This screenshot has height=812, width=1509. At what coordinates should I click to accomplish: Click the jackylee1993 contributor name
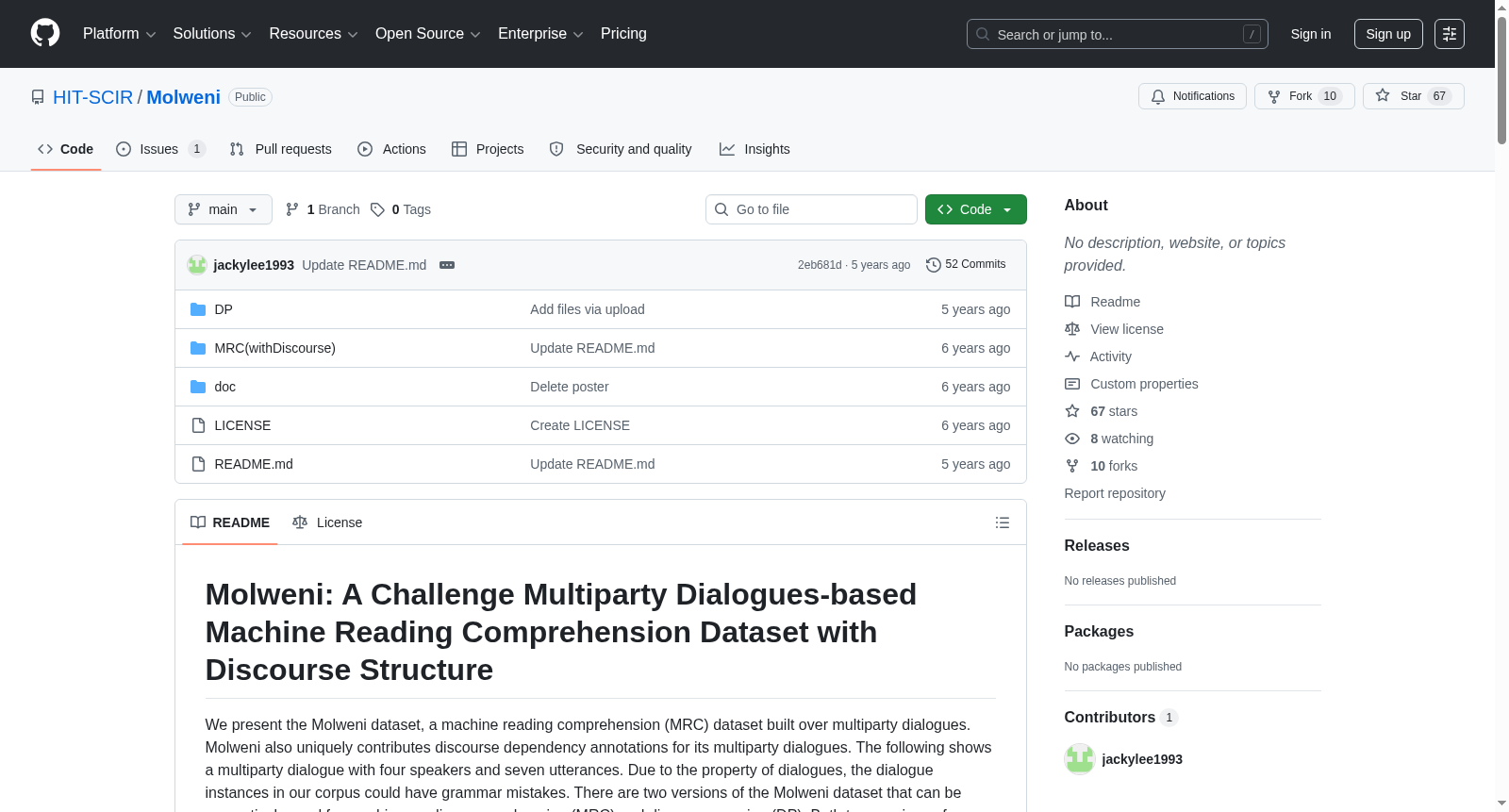coord(1142,759)
